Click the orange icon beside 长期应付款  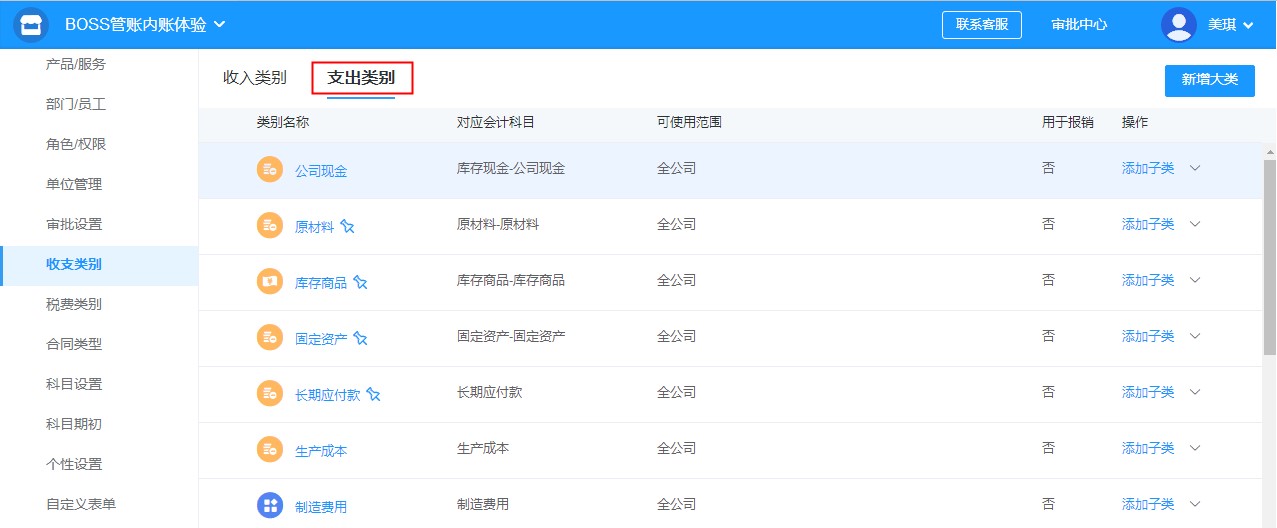click(x=270, y=394)
